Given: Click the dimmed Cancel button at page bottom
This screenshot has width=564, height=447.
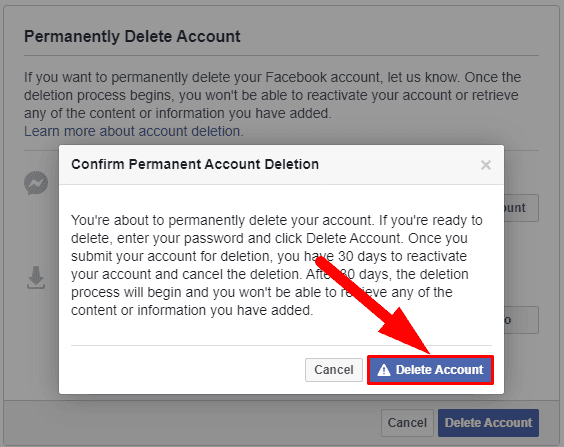Looking at the screenshot, I should click(x=407, y=423).
